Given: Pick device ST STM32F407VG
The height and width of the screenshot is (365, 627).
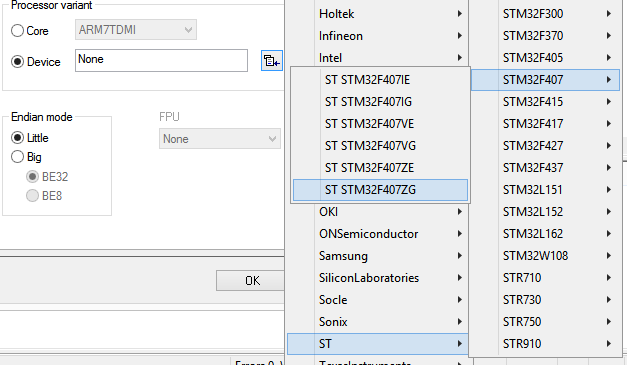Looking at the screenshot, I should (380, 146).
